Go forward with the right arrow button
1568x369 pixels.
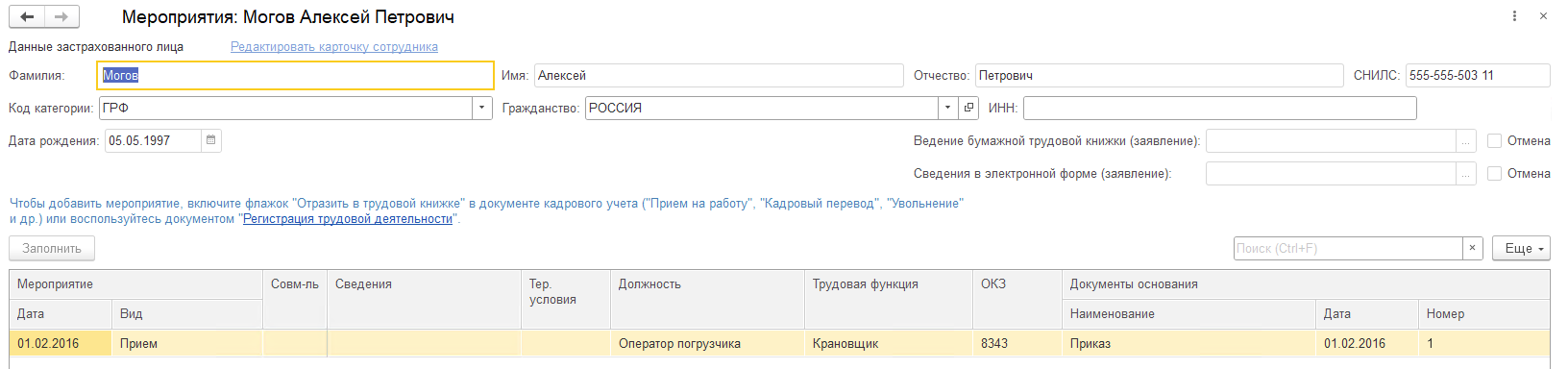pos(61,16)
